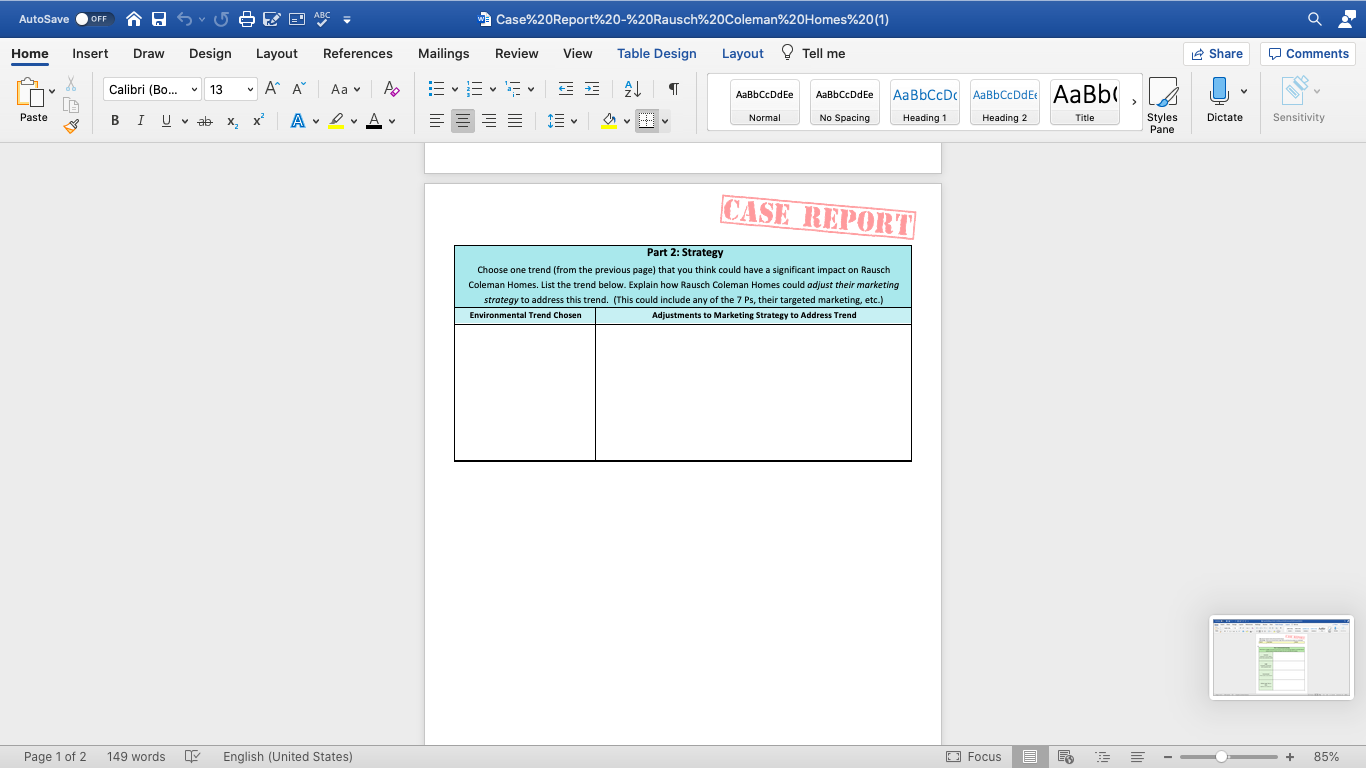Open the font size dropdown
Viewport: 1366px width, 768px height.
coord(250,90)
